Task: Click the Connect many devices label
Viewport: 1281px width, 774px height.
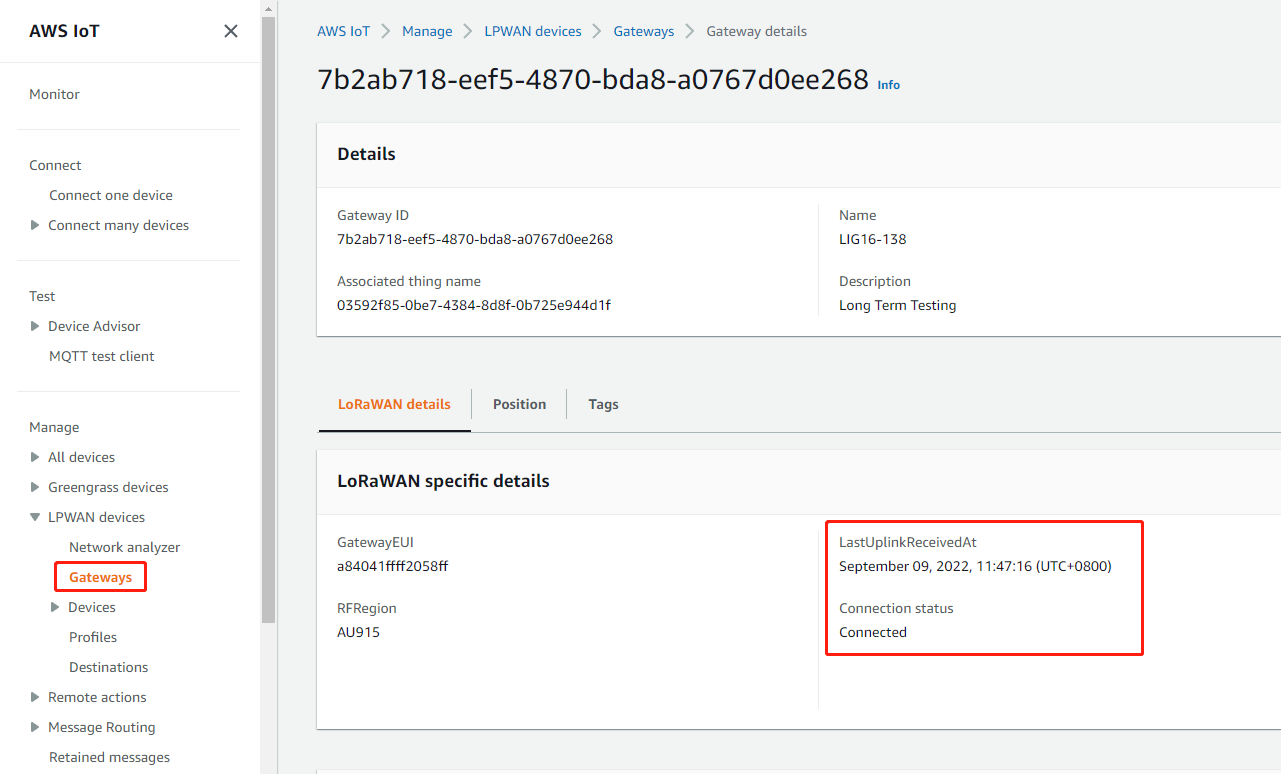Action: (118, 225)
